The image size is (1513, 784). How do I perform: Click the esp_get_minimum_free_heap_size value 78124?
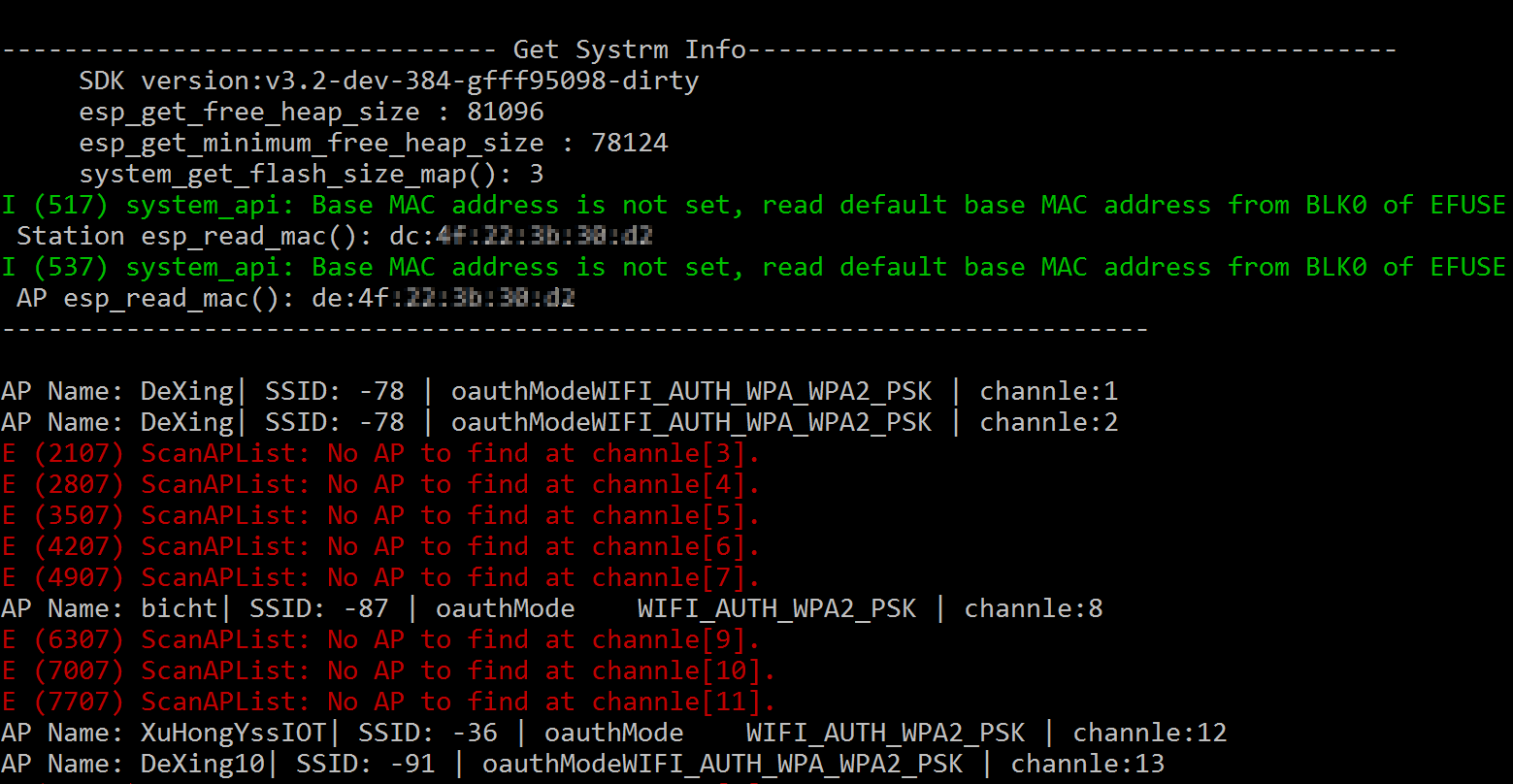[630, 143]
